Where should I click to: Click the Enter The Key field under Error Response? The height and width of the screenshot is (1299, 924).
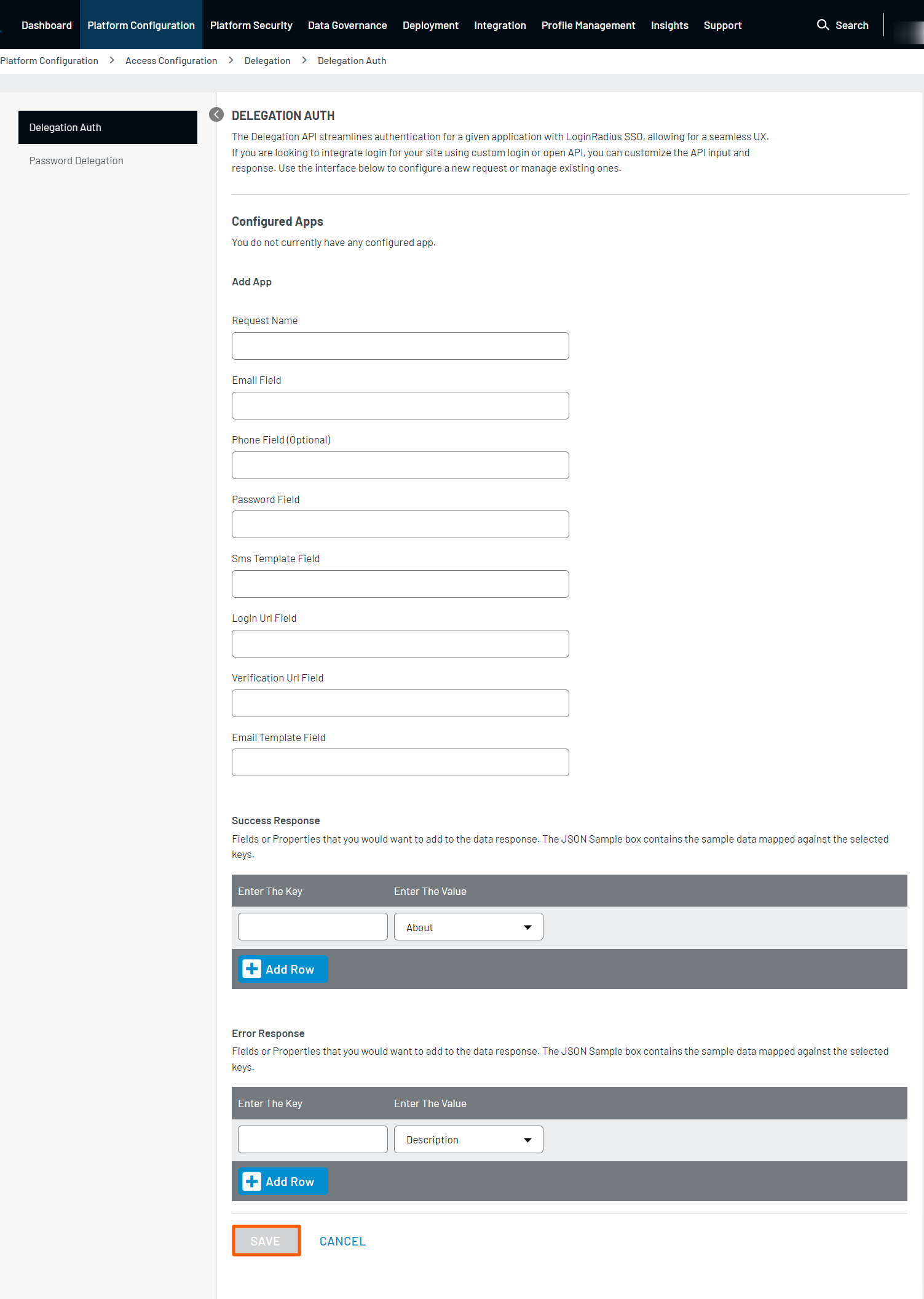312,1139
